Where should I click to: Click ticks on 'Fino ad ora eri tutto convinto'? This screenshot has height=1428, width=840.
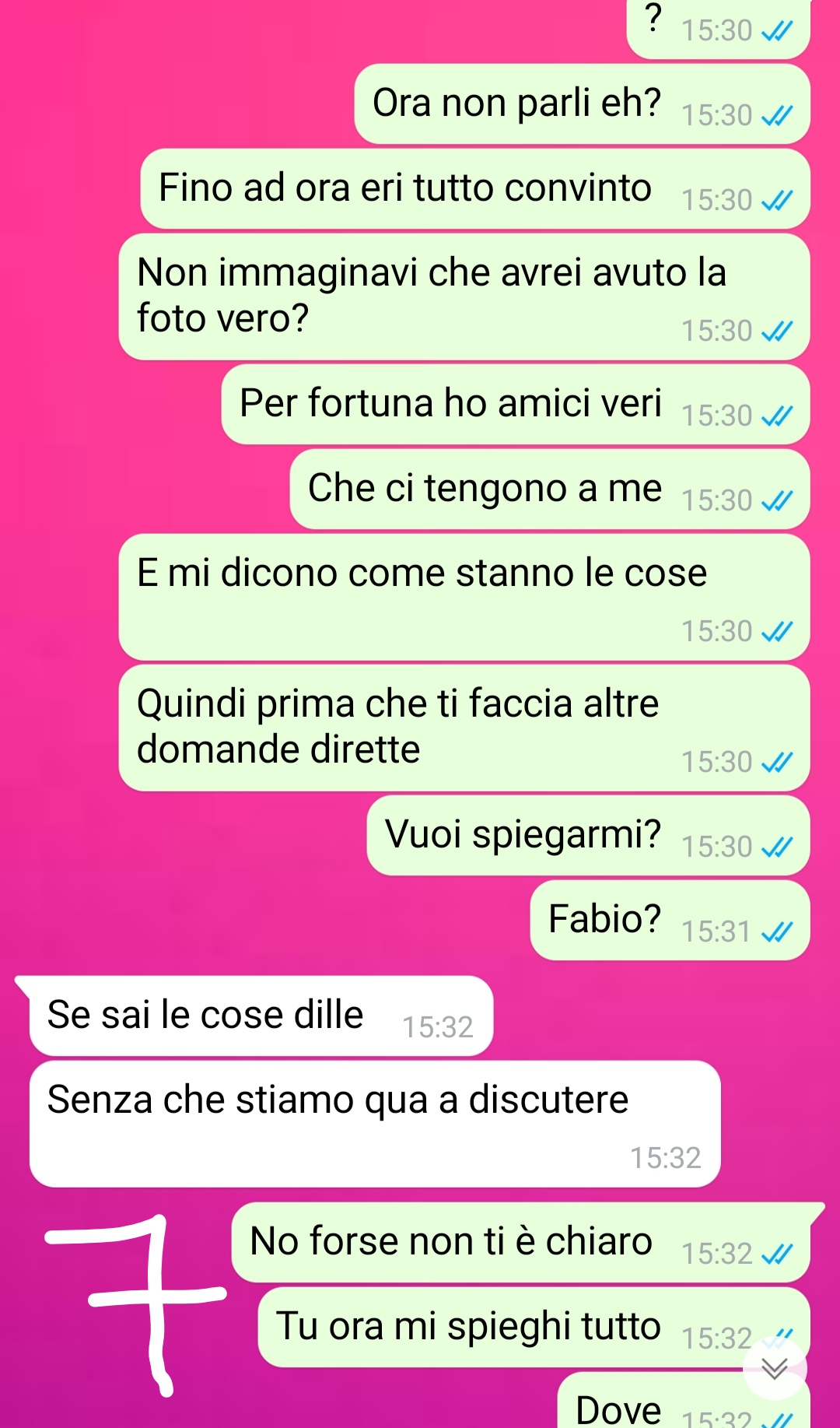point(776,201)
